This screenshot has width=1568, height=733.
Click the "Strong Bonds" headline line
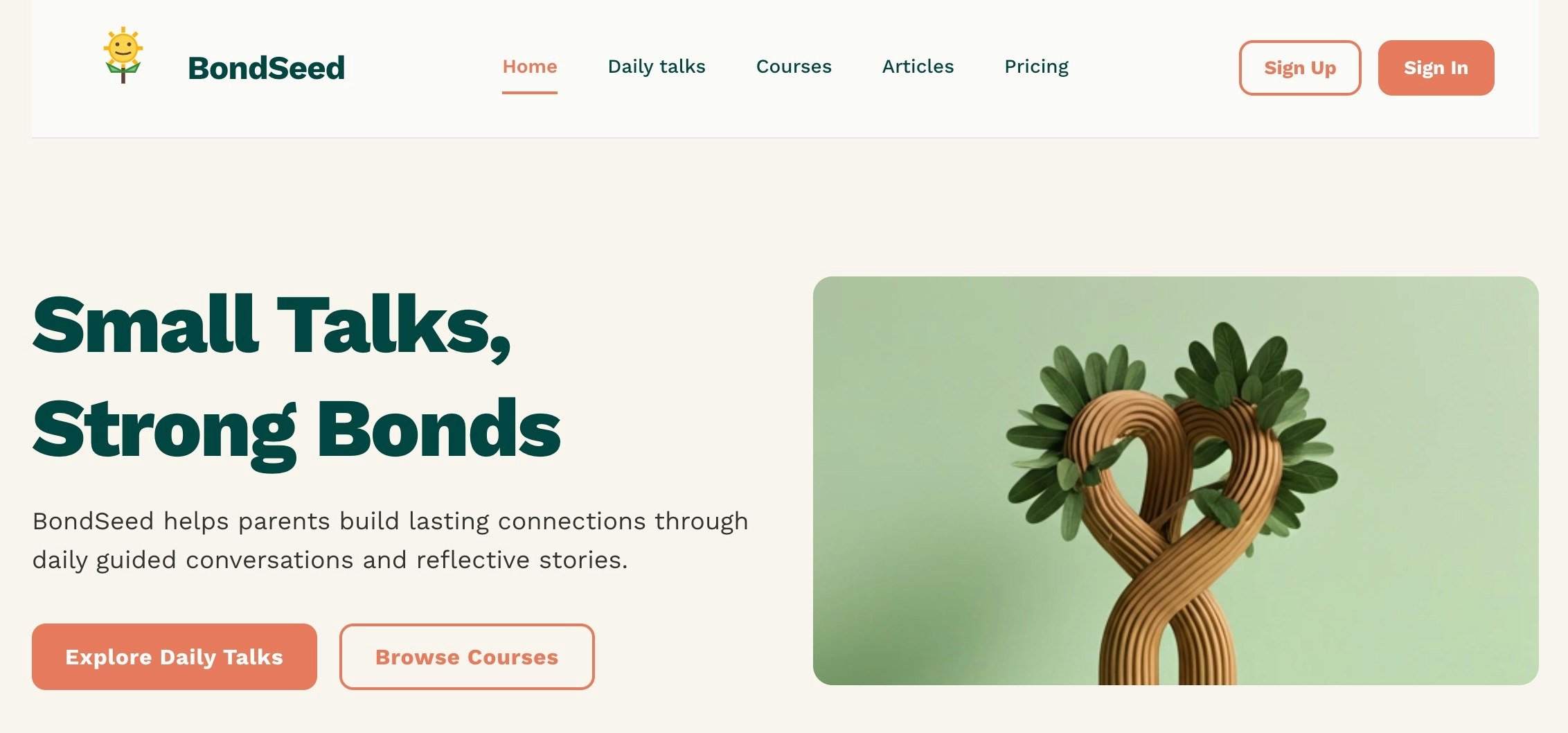click(x=296, y=431)
